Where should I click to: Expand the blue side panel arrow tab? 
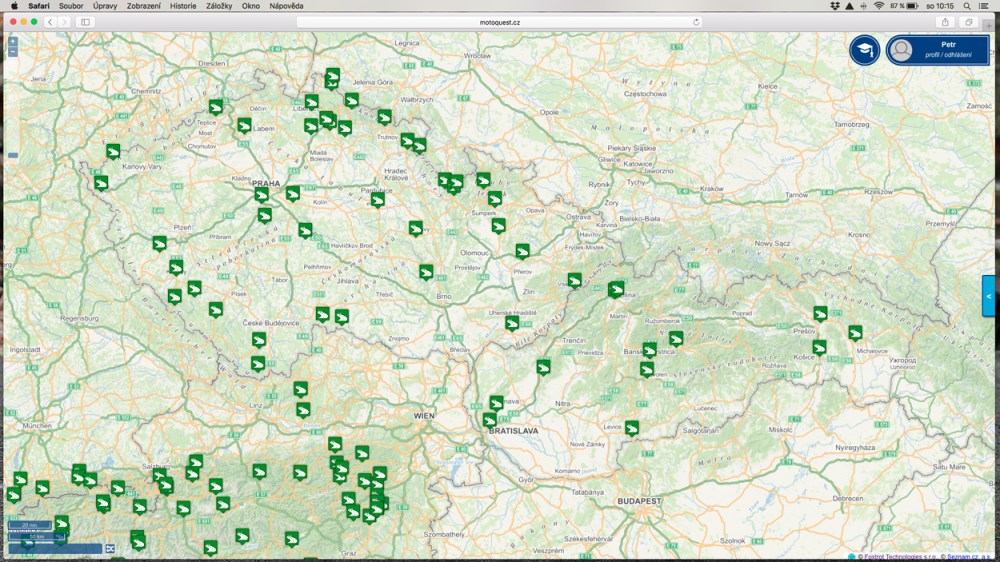pos(989,296)
